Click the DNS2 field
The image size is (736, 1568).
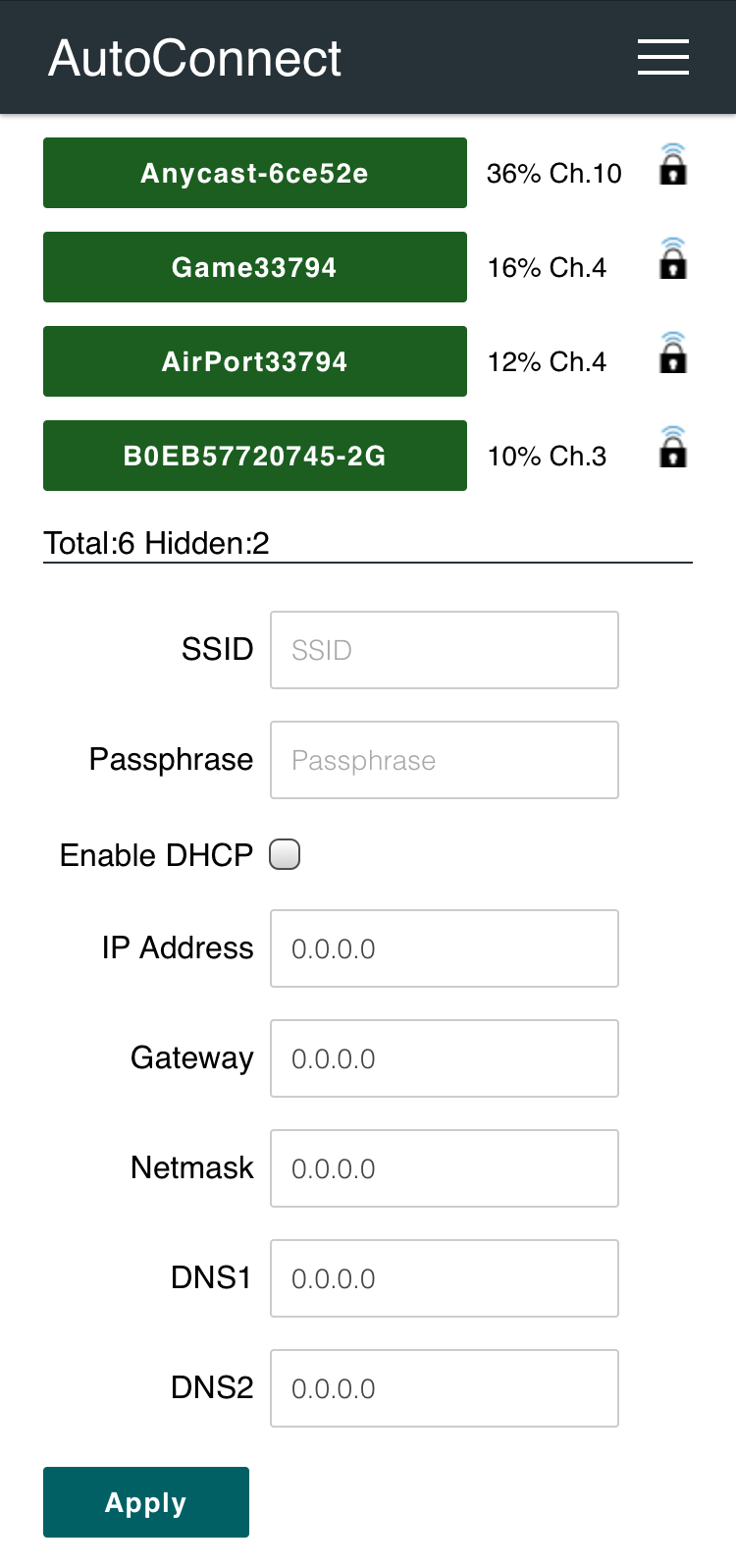coord(445,1388)
